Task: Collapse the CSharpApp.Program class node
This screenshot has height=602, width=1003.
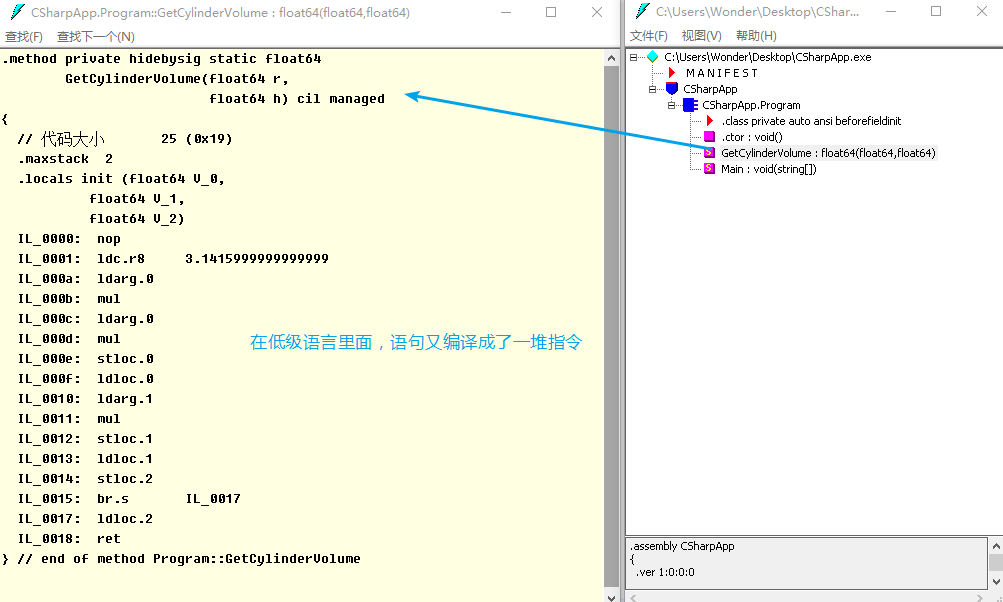Action: (672, 105)
